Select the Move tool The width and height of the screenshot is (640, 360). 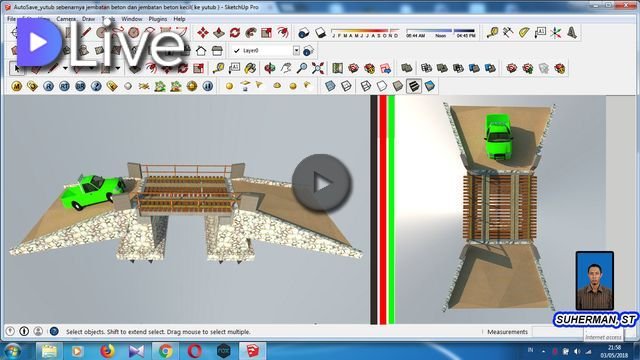pos(203,33)
